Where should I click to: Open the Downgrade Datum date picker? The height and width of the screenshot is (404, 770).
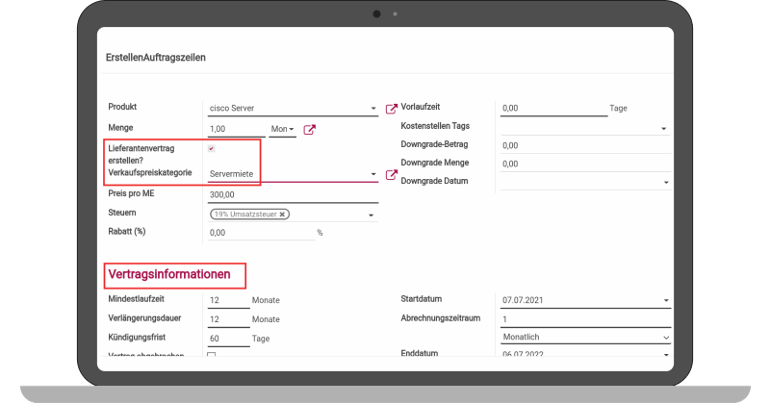pyautogui.click(x=666, y=183)
